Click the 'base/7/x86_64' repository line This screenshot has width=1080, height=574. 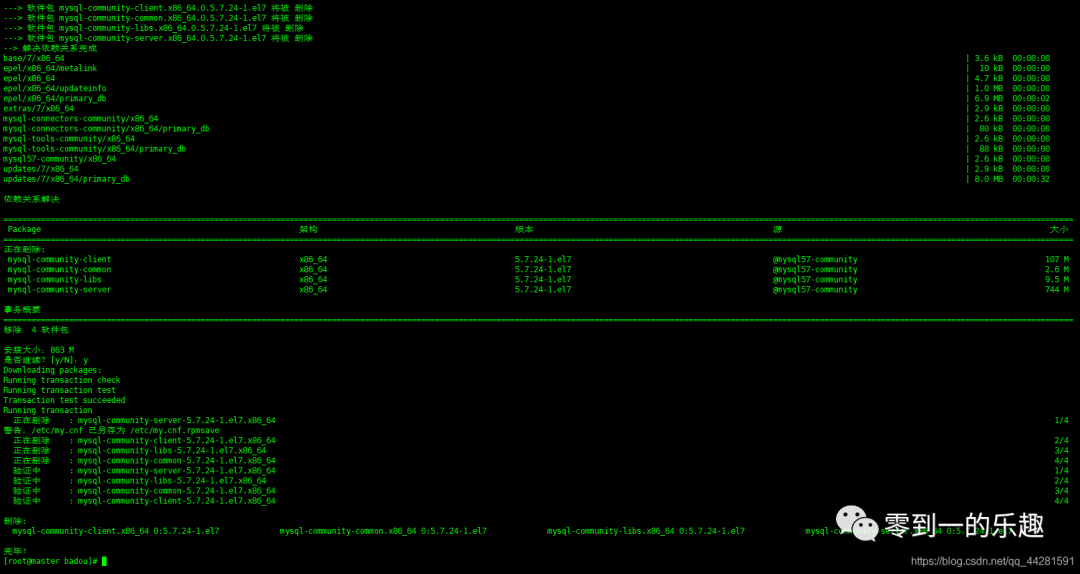[x=34, y=59]
